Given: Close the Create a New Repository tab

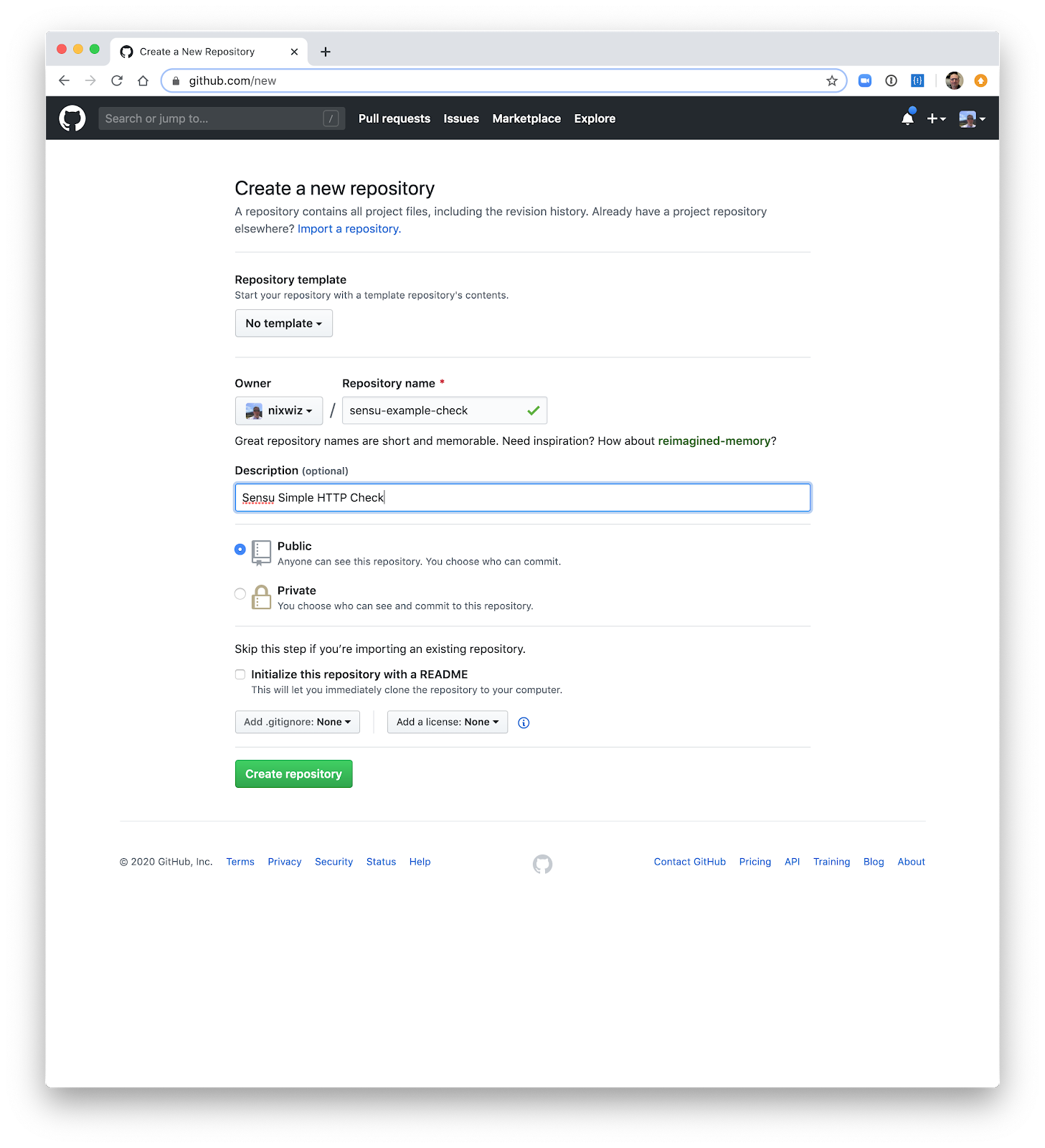Looking at the screenshot, I should click(x=294, y=52).
